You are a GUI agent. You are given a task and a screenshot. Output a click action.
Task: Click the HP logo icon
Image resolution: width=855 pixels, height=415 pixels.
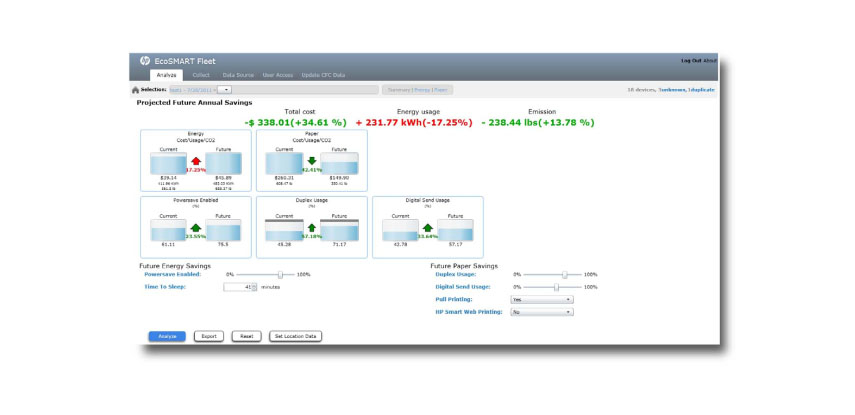[x=145, y=61]
